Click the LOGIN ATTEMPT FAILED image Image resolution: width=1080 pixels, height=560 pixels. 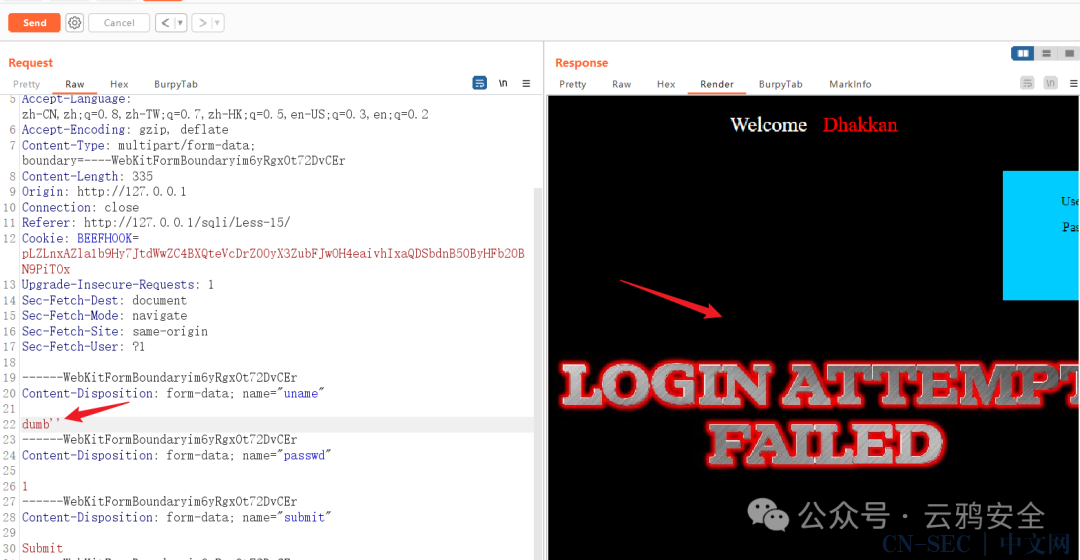point(820,413)
